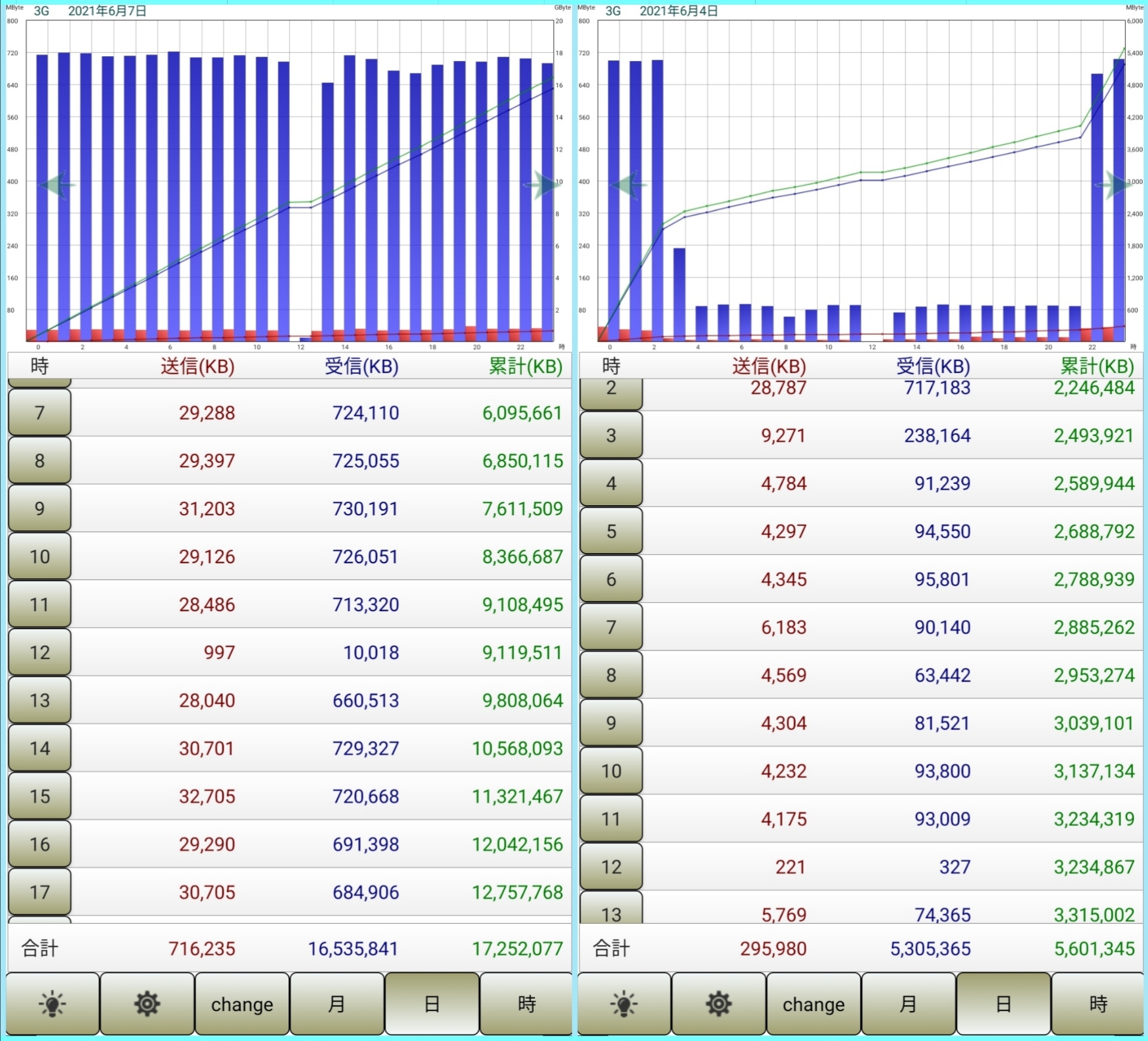Go to next day on June 7 chart
1148x1041 pixels.
pyautogui.click(x=543, y=184)
